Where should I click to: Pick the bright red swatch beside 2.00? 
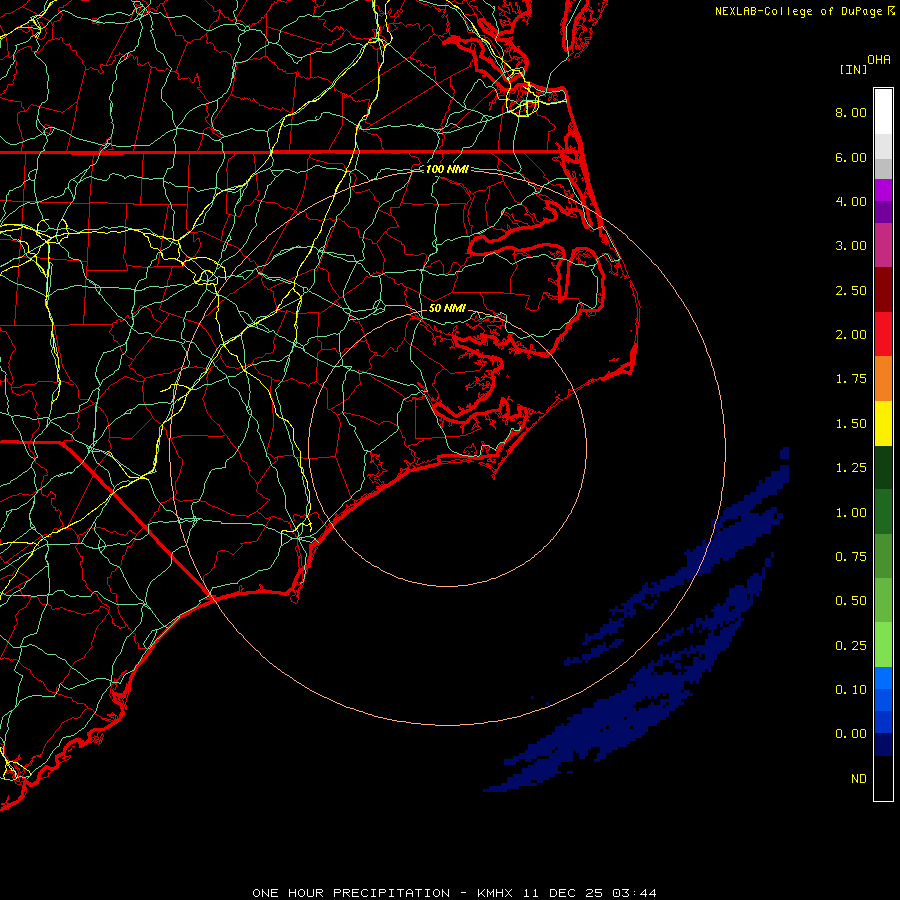883,334
